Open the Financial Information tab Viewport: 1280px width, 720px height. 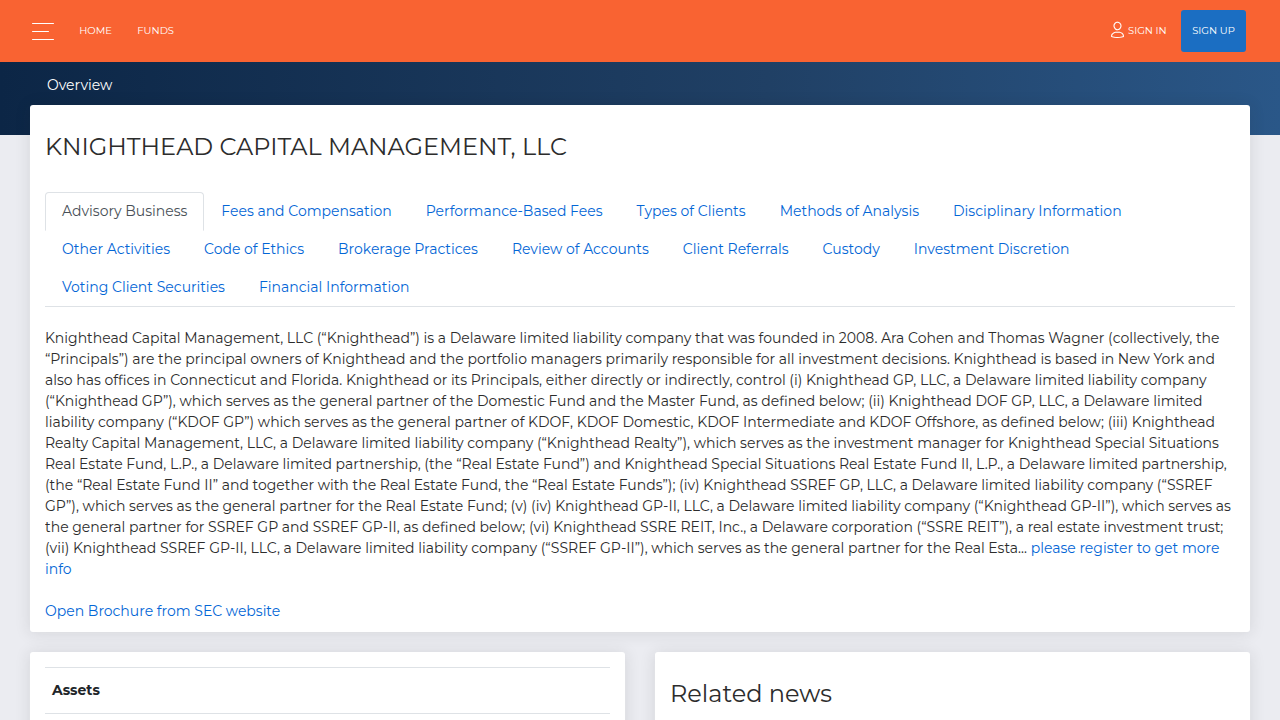[x=334, y=287]
